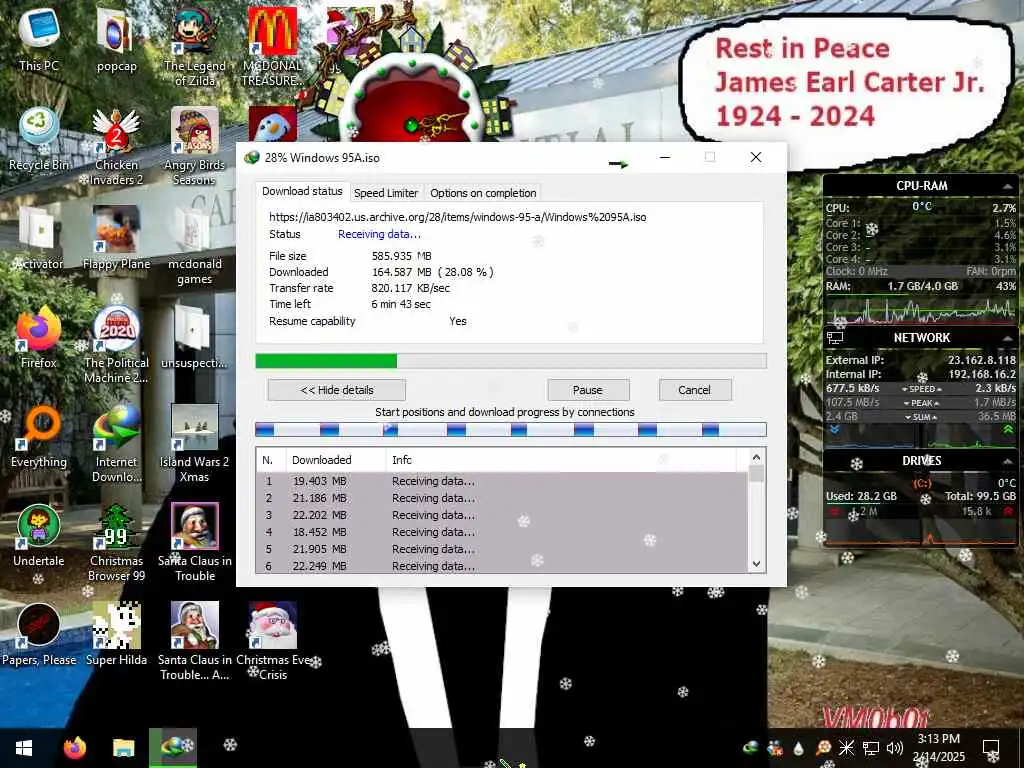1024x768 pixels.
Task: Click the IDM taskbar button
Action: pyautogui.click(x=172, y=748)
